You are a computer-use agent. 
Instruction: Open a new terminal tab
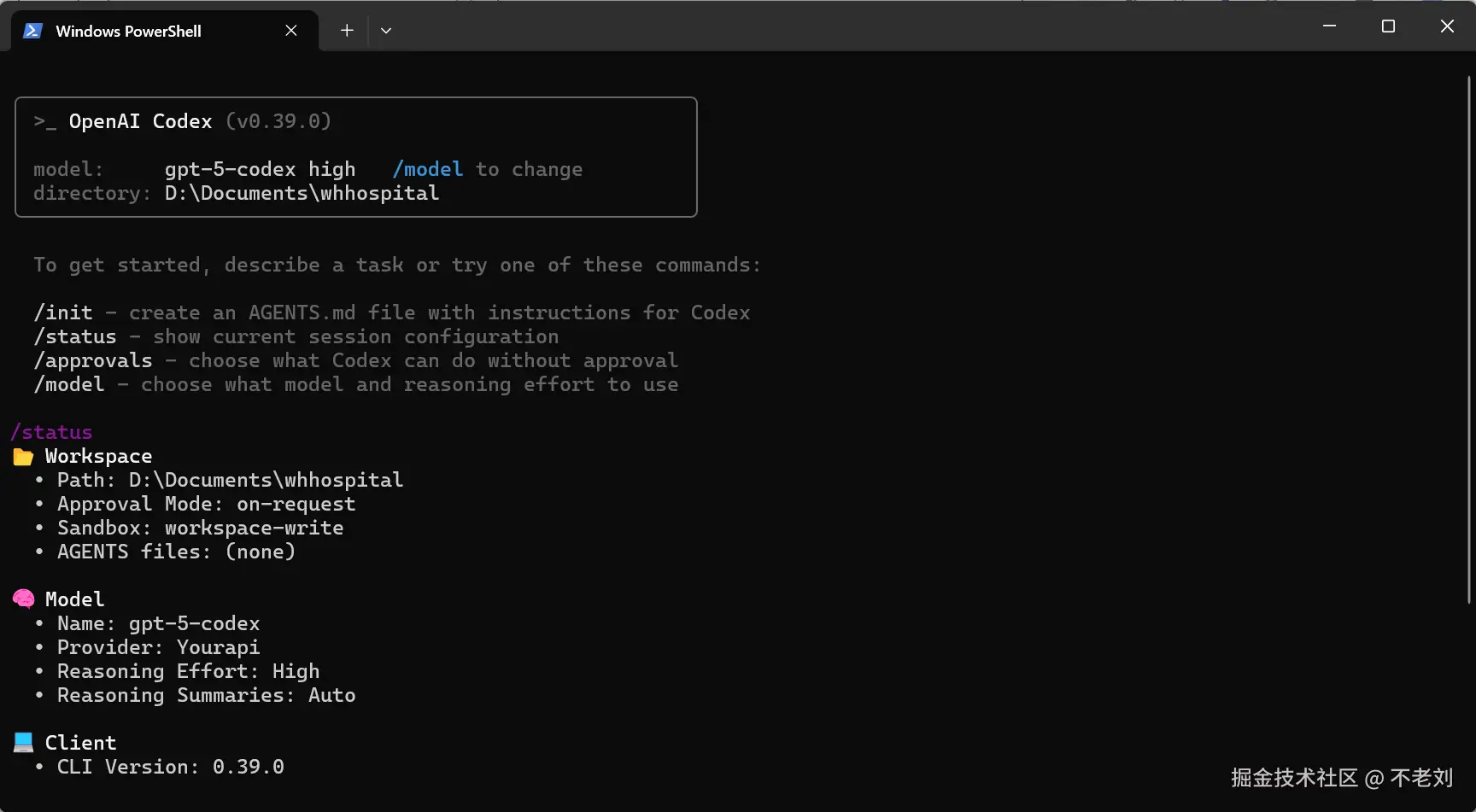tap(347, 31)
